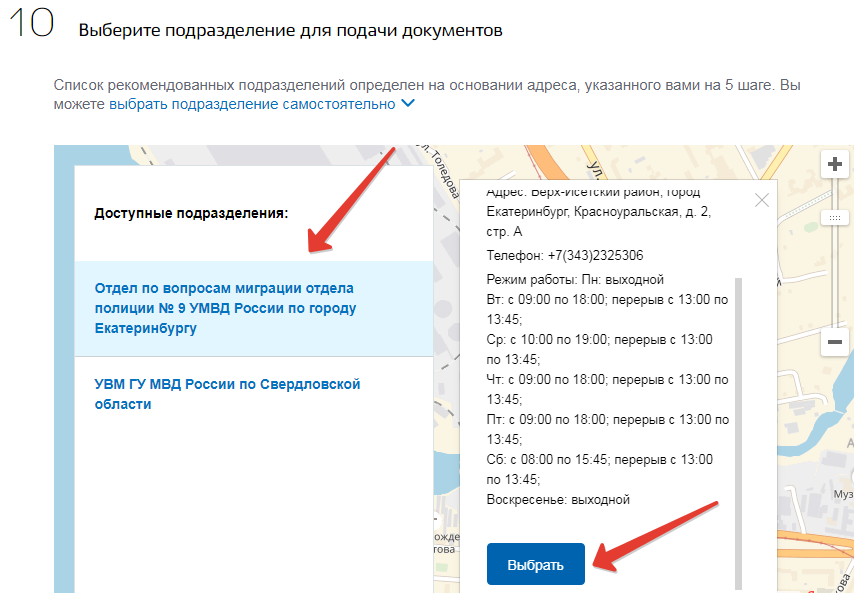Click the popup vertical scrollbar

738,432
